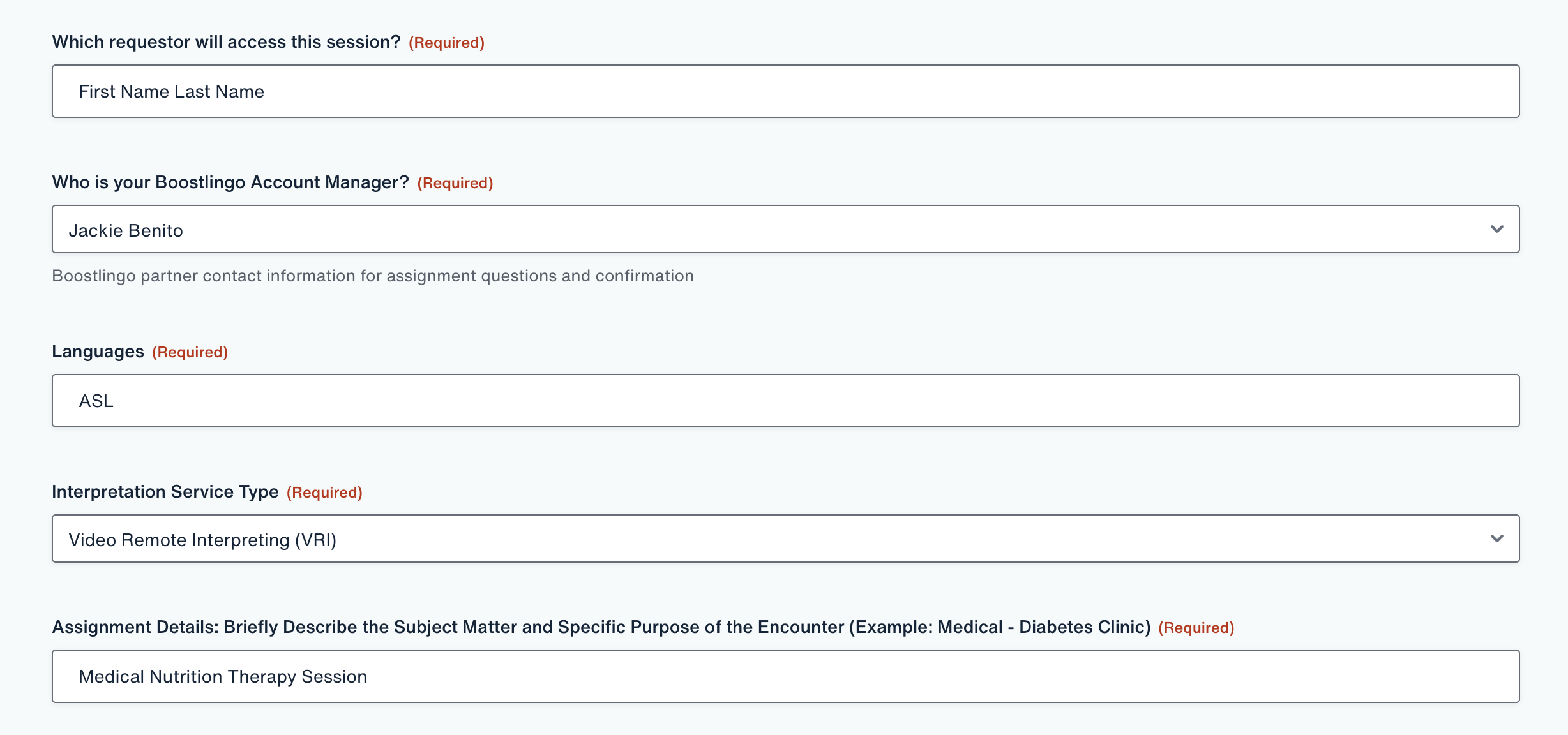
Task: Expand the Interpretation Service Type dropdown
Action: coord(785,539)
